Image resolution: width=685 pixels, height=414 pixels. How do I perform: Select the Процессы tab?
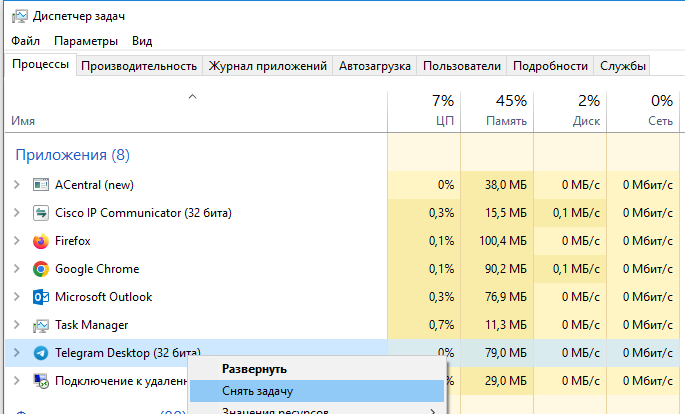41,65
